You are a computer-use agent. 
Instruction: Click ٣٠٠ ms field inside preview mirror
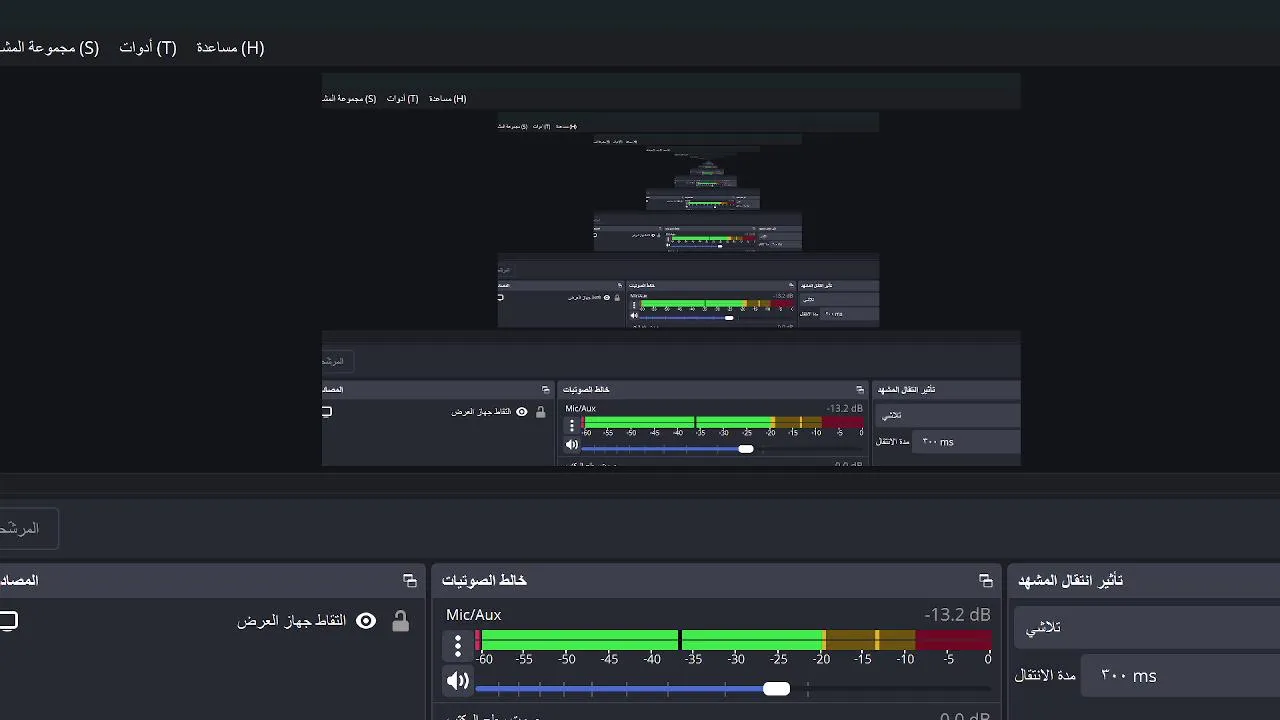[967, 441]
